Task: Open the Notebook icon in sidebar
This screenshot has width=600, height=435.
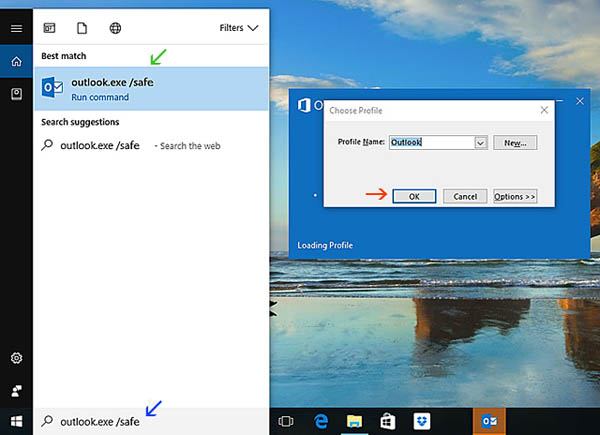Action: [x=16, y=94]
